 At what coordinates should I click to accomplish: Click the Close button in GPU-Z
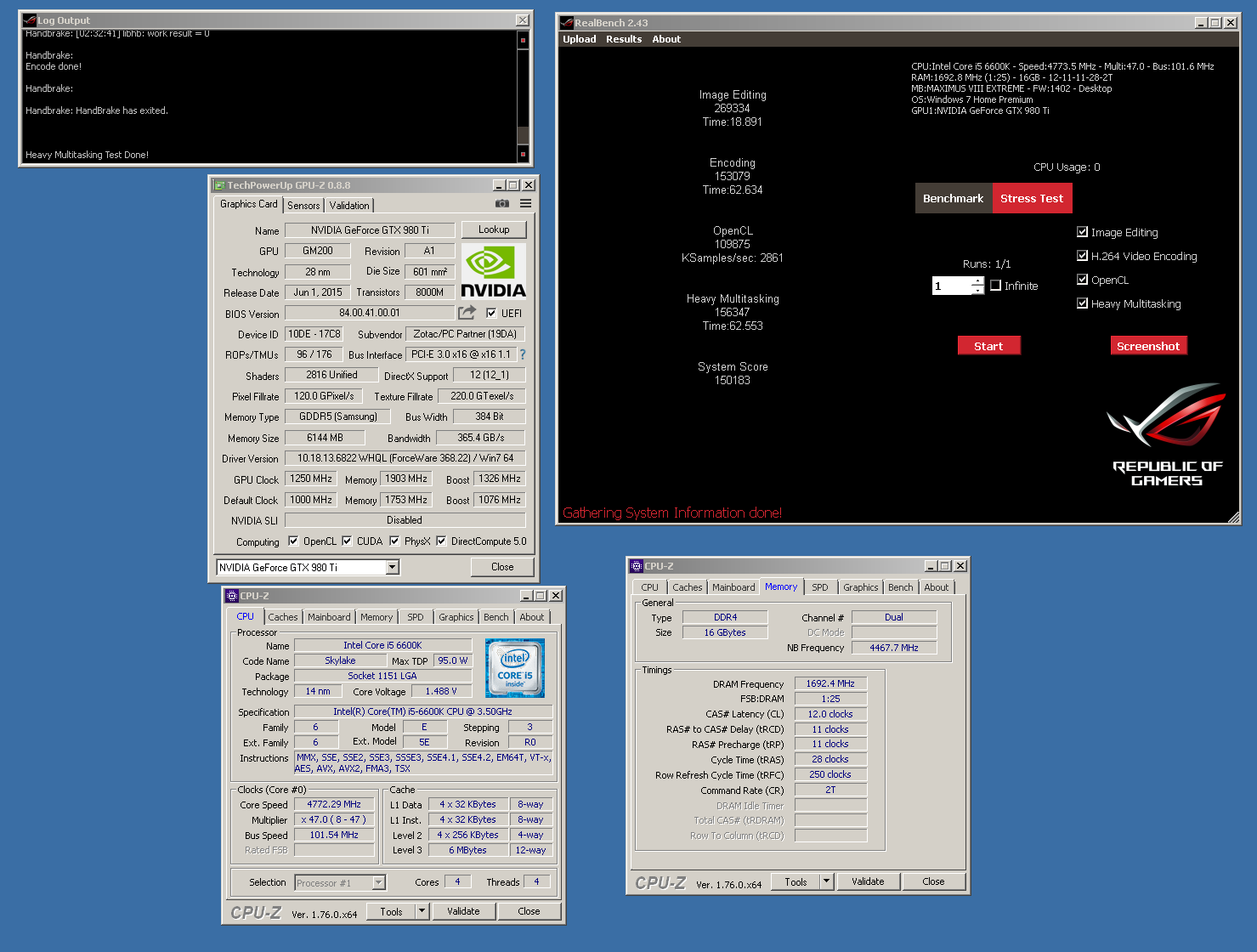[x=502, y=567]
